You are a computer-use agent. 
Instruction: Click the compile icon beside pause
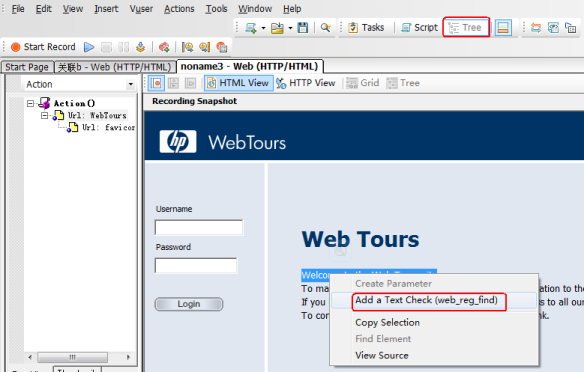(140, 47)
